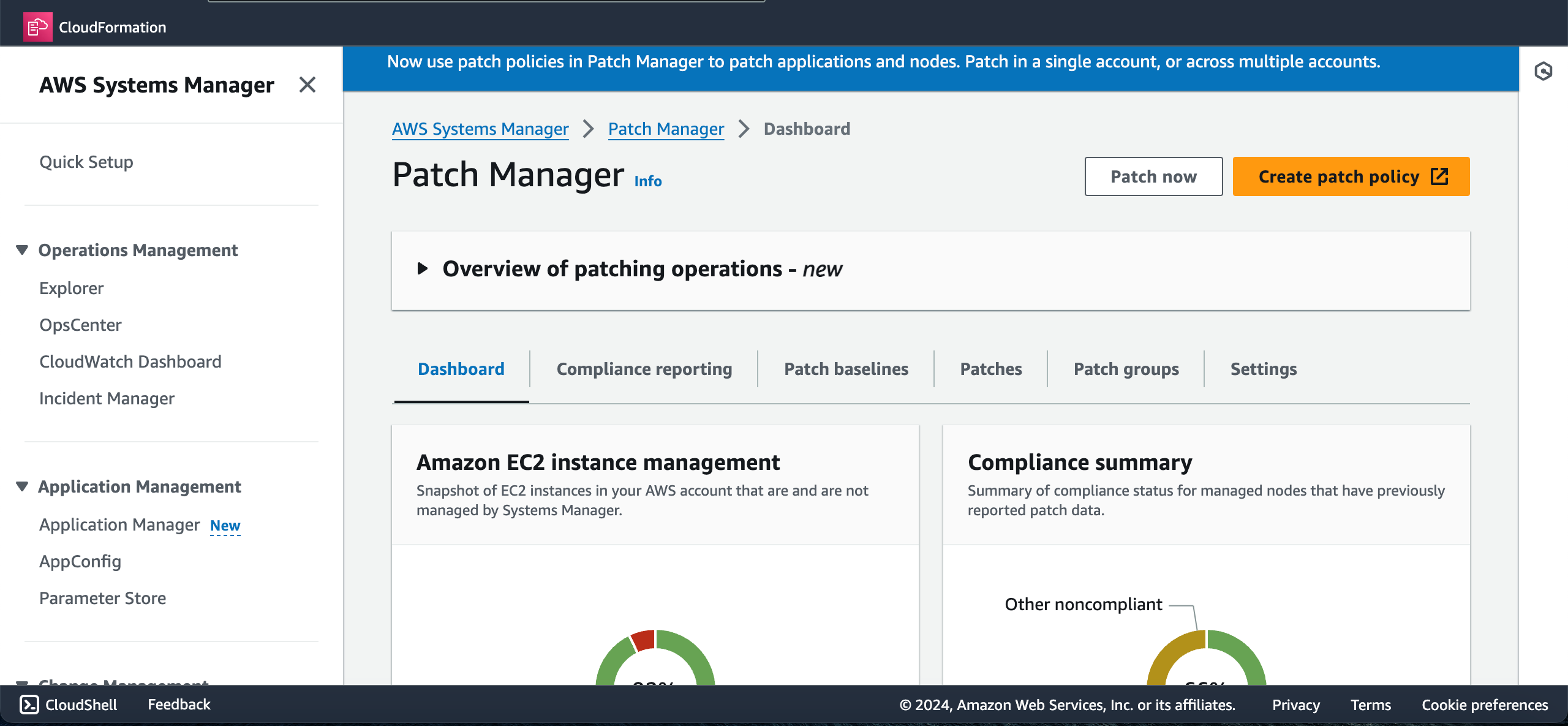Open Incident Manager in the sidebar
This screenshot has width=1568, height=726.
[x=107, y=398]
